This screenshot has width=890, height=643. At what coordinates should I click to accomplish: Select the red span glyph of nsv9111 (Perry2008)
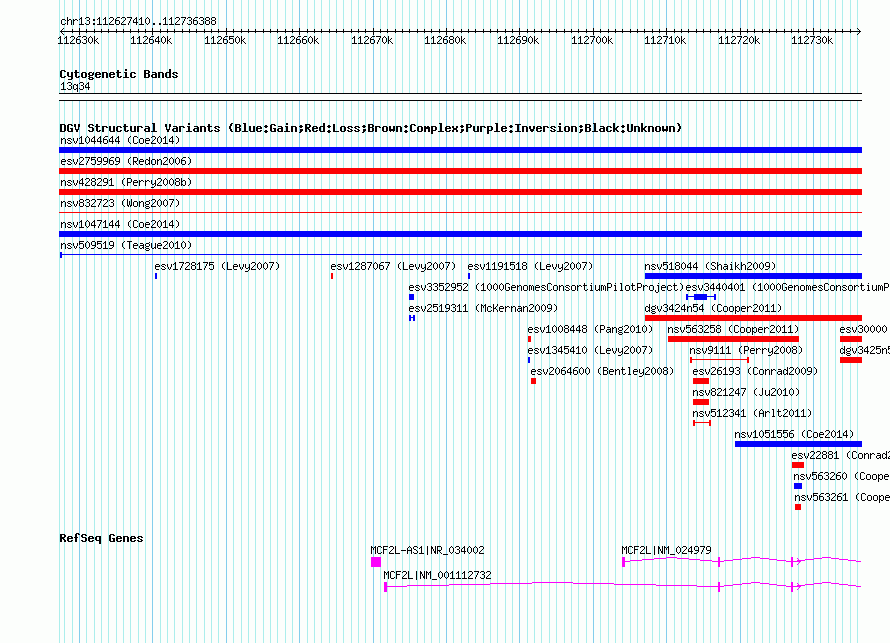(x=720, y=360)
